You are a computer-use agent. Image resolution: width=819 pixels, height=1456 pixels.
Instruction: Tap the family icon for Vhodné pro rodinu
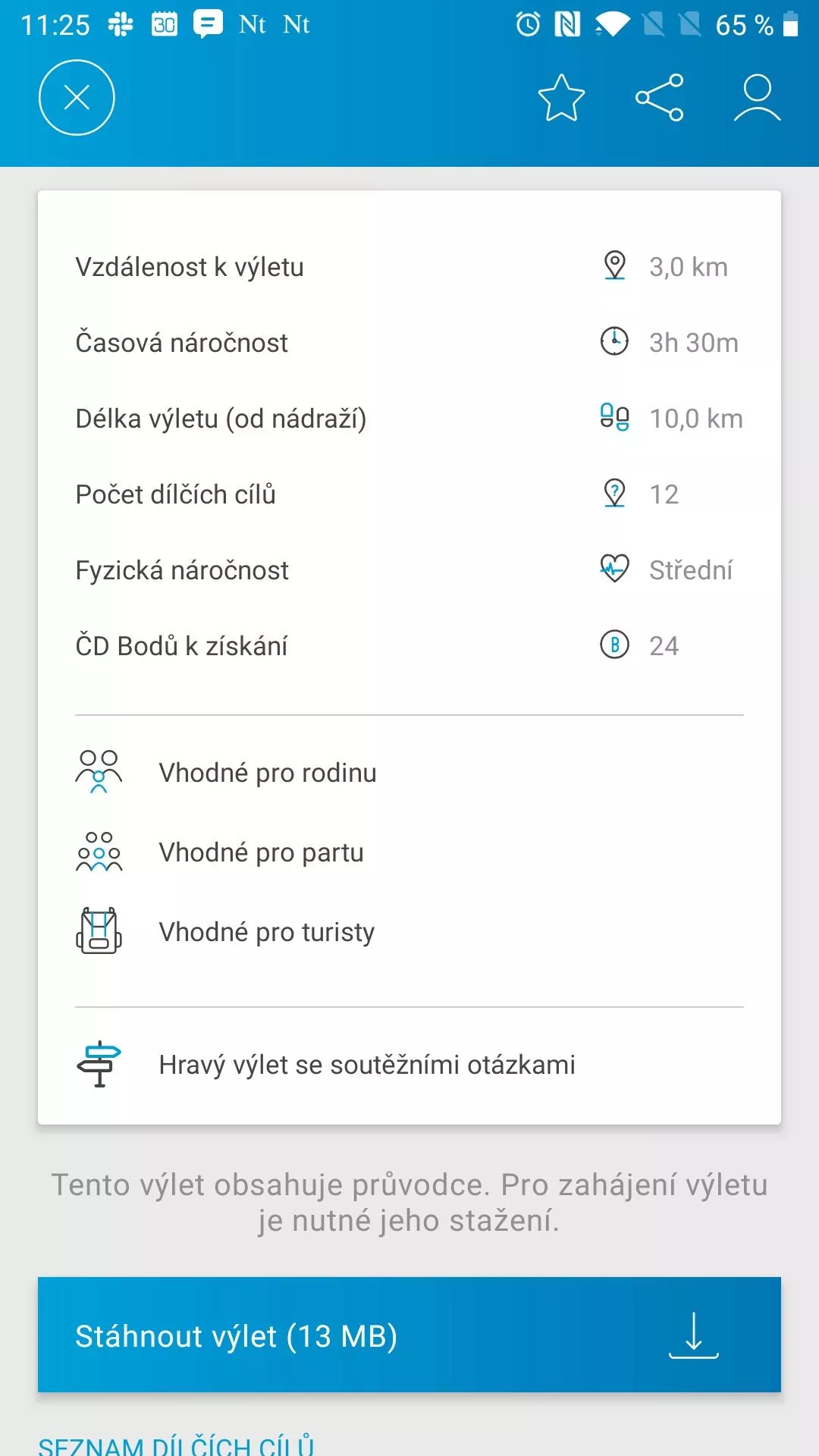coord(99,772)
